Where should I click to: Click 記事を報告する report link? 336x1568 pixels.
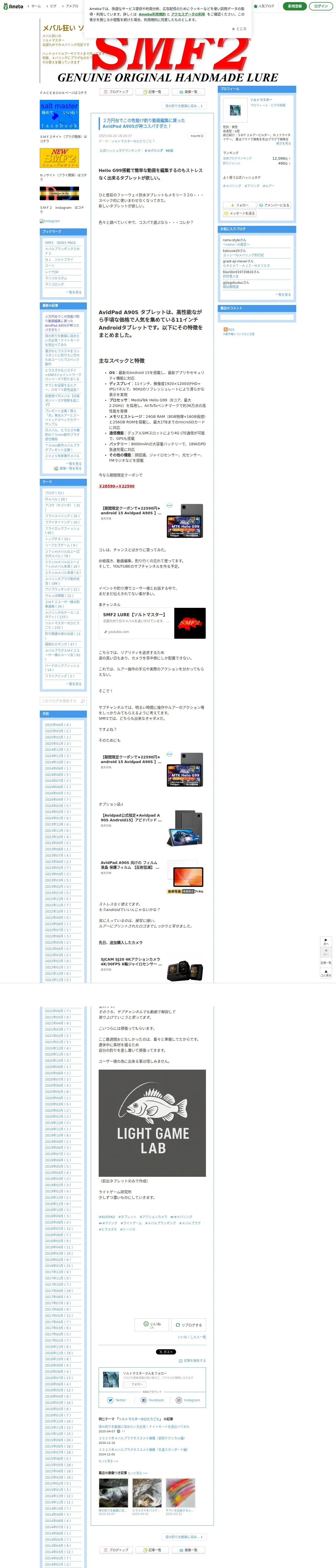tap(193, 1361)
